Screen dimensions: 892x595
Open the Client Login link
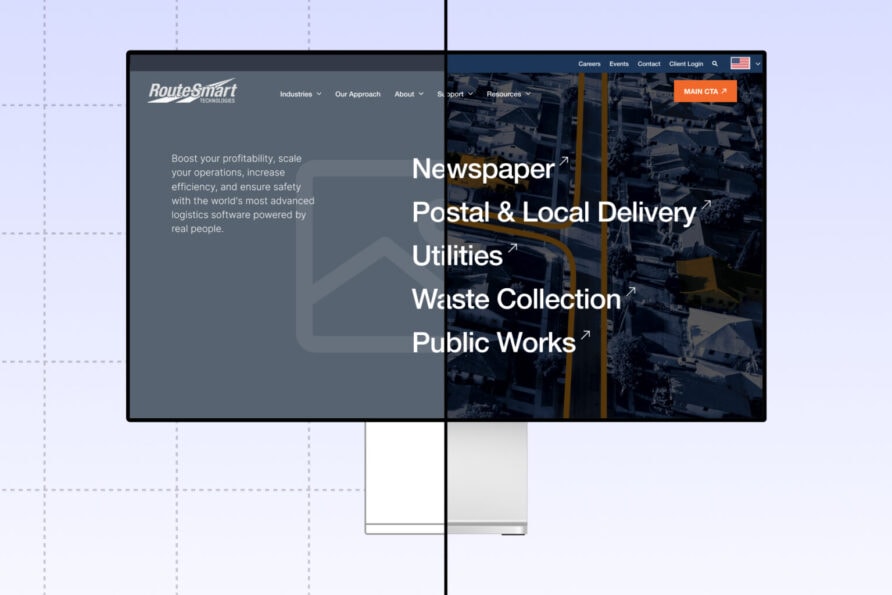[x=686, y=63]
